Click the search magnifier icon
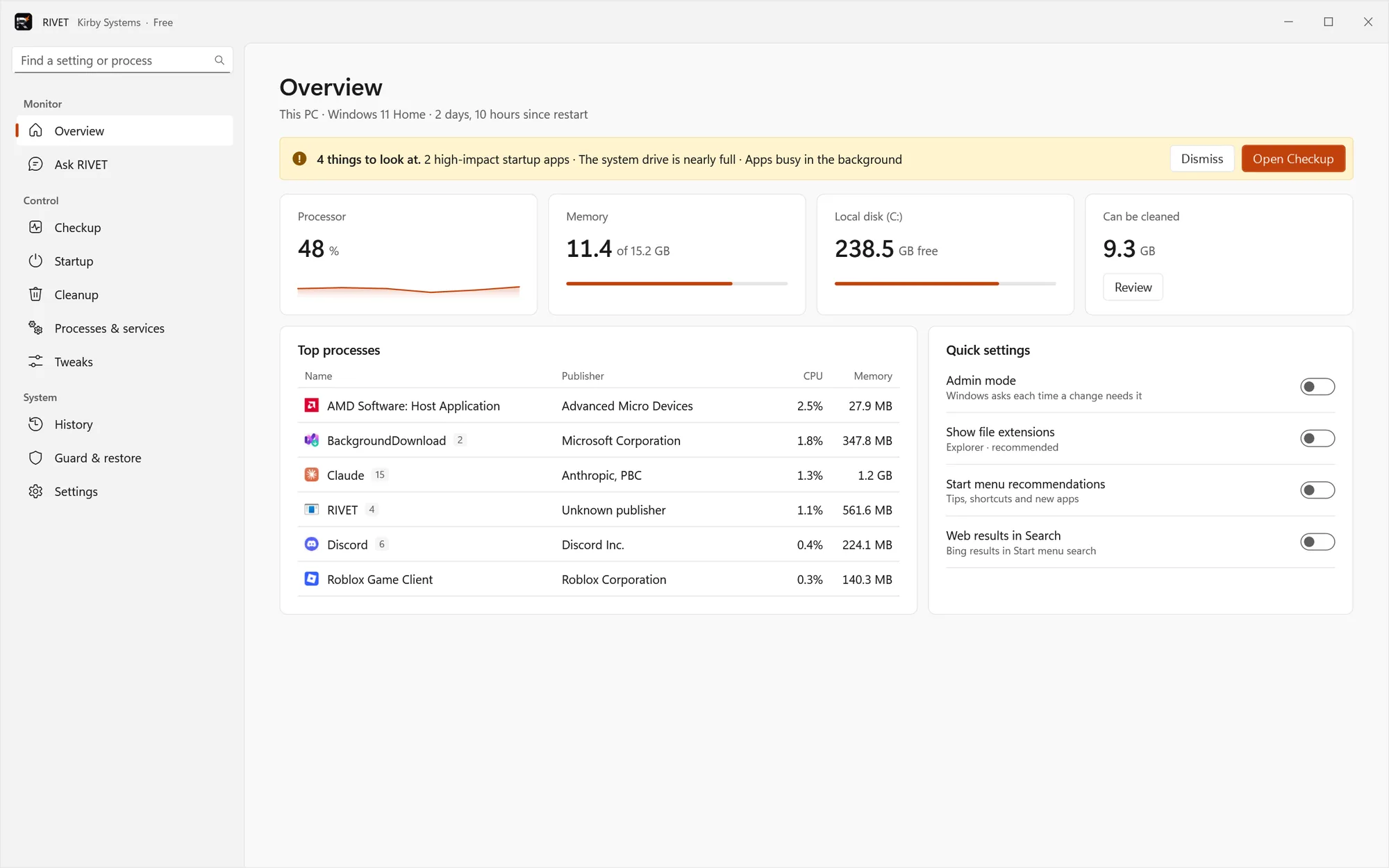This screenshot has width=1389, height=868. pyautogui.click(x=219, y=60)
